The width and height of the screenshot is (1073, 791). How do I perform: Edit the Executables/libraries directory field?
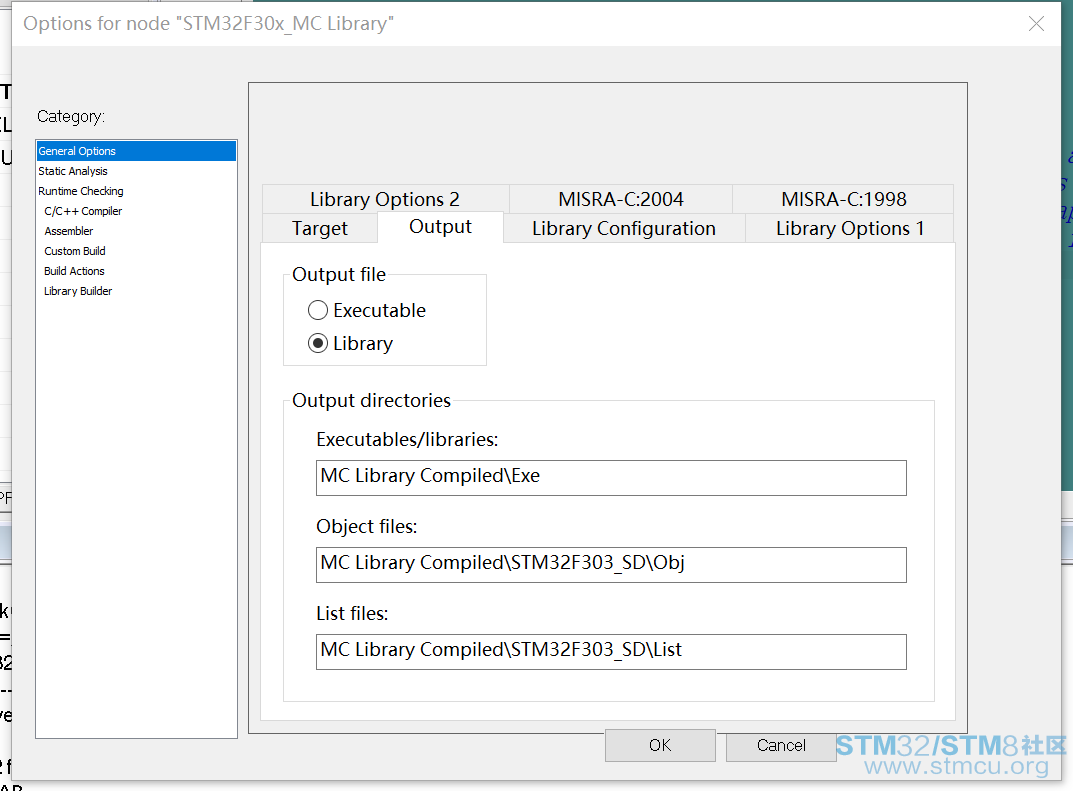611,478
